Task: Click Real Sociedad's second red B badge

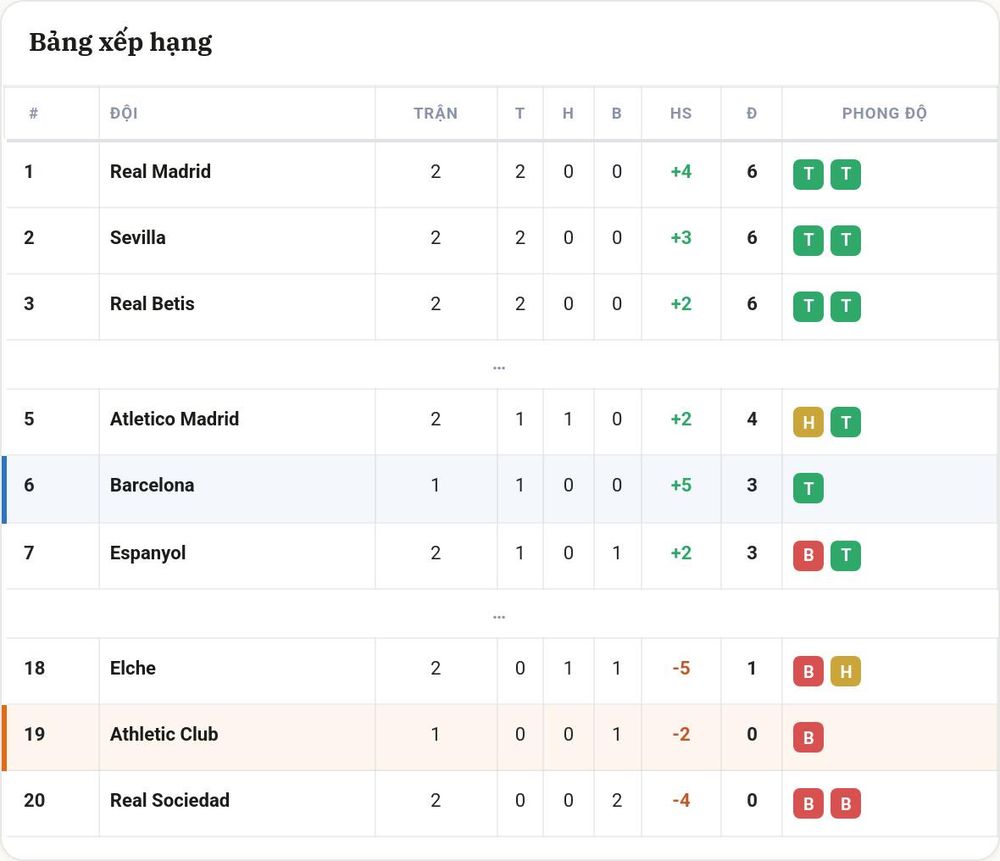Action: click(x=846, y=804)
